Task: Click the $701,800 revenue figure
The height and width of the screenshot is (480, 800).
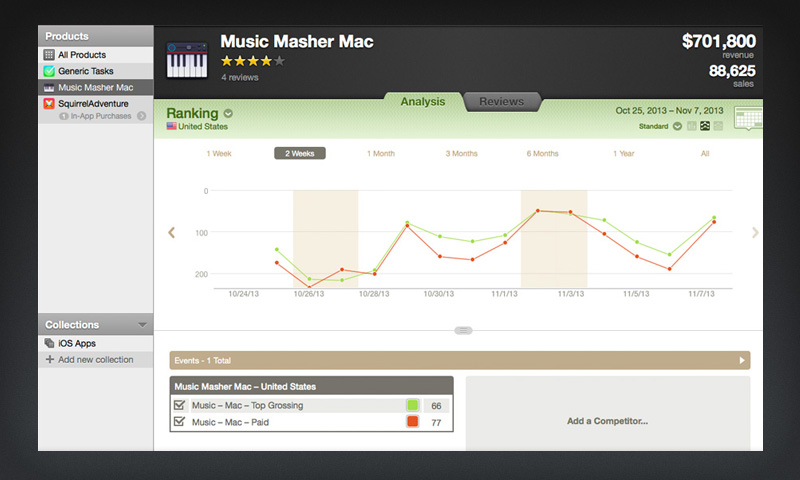Action: point(718,41)
